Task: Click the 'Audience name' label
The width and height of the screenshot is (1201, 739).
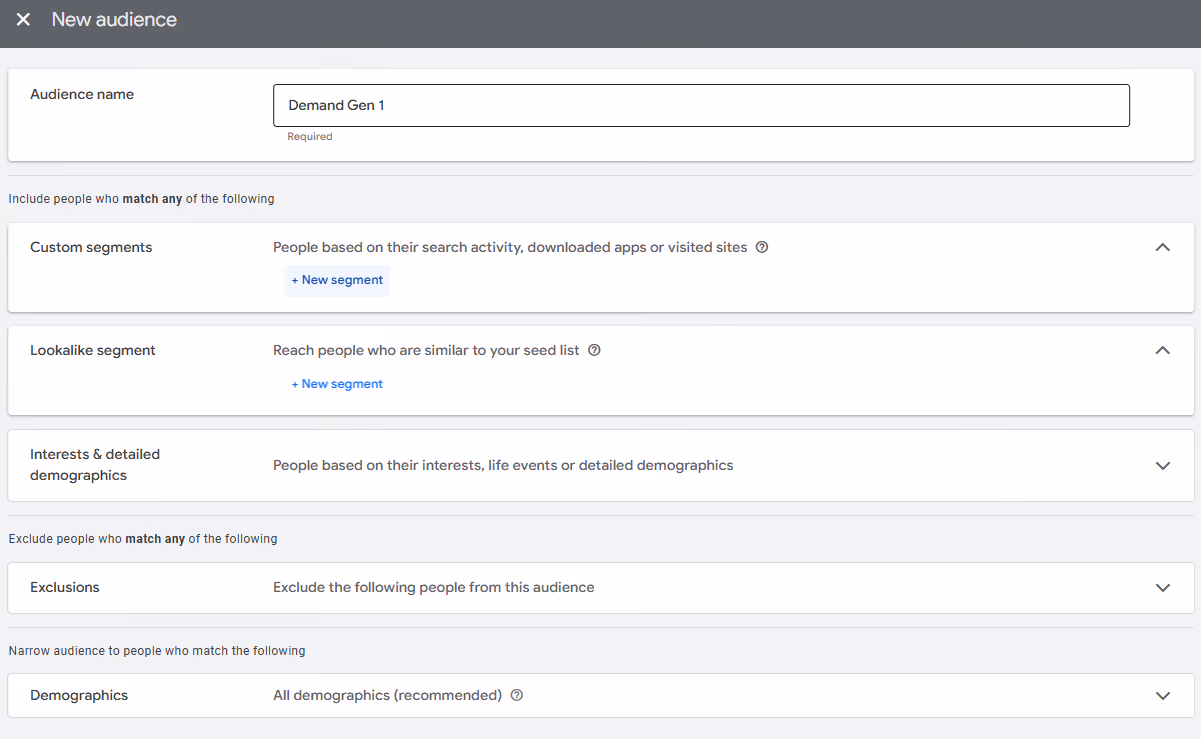Action: [x=82, y=94]
